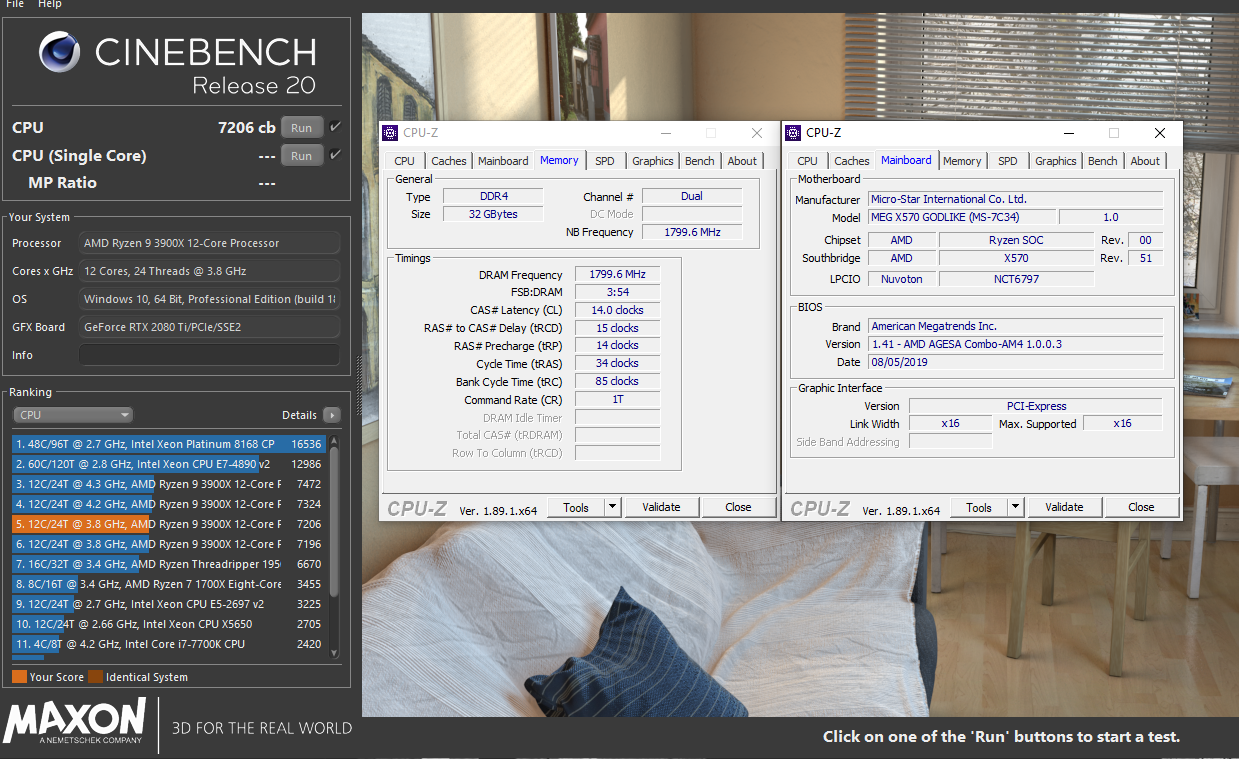This screenshot has width=1239, height=759.
Task: Switch to CPU tab in Memory CPU-Z window
Action: pyautogui.click(x=404, y=161)
